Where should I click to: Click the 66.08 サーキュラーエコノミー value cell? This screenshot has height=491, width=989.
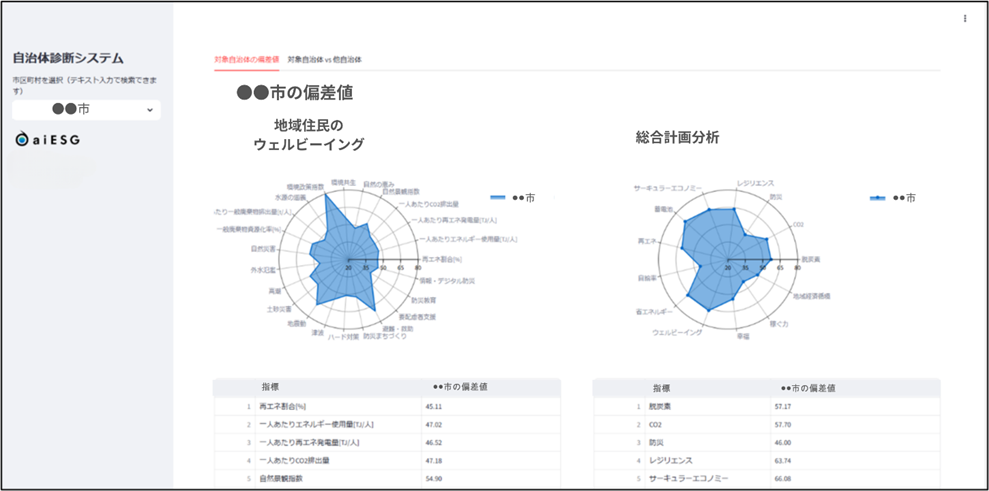(787, 479)
